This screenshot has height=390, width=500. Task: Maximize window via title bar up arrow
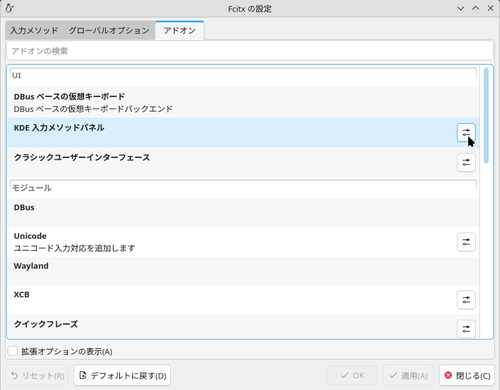click(476, 8)
